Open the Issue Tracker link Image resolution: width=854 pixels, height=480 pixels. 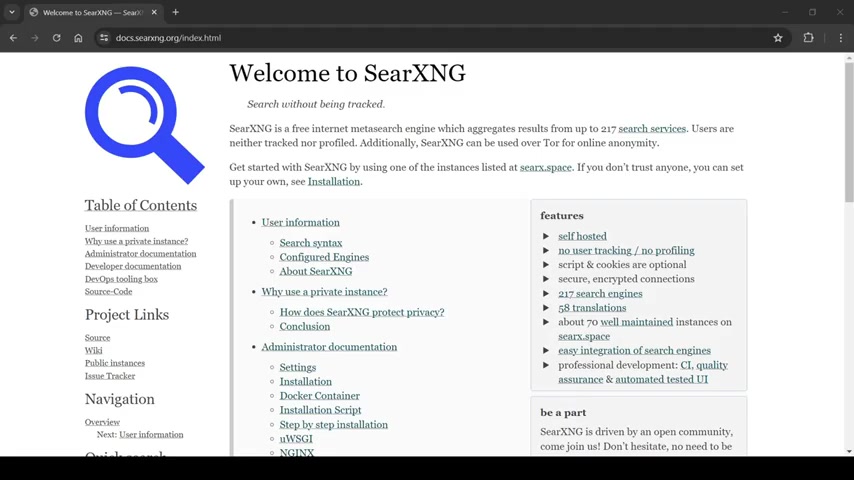(x=109, y=376)
